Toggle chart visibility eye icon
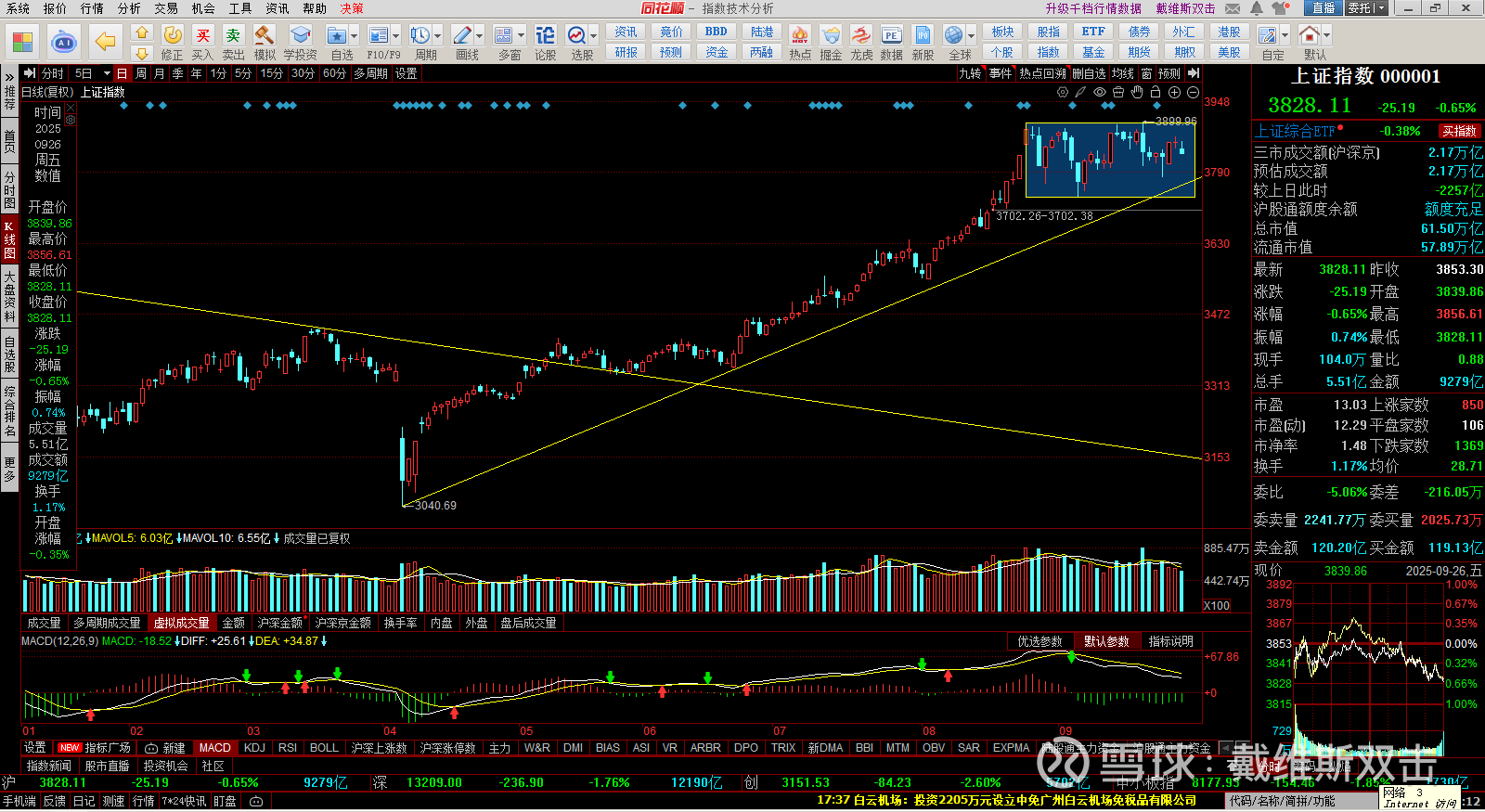The height and width of the screenshot is (812, 1485). 1100,92
